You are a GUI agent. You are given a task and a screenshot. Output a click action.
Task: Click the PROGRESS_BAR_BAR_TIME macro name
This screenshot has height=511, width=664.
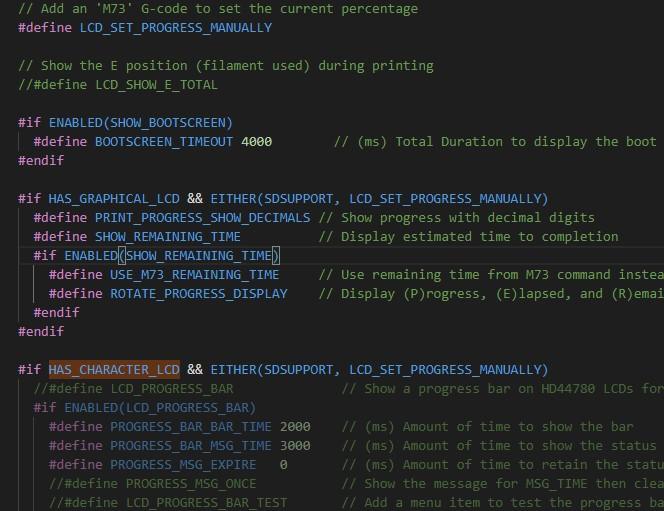pos(190,427)
